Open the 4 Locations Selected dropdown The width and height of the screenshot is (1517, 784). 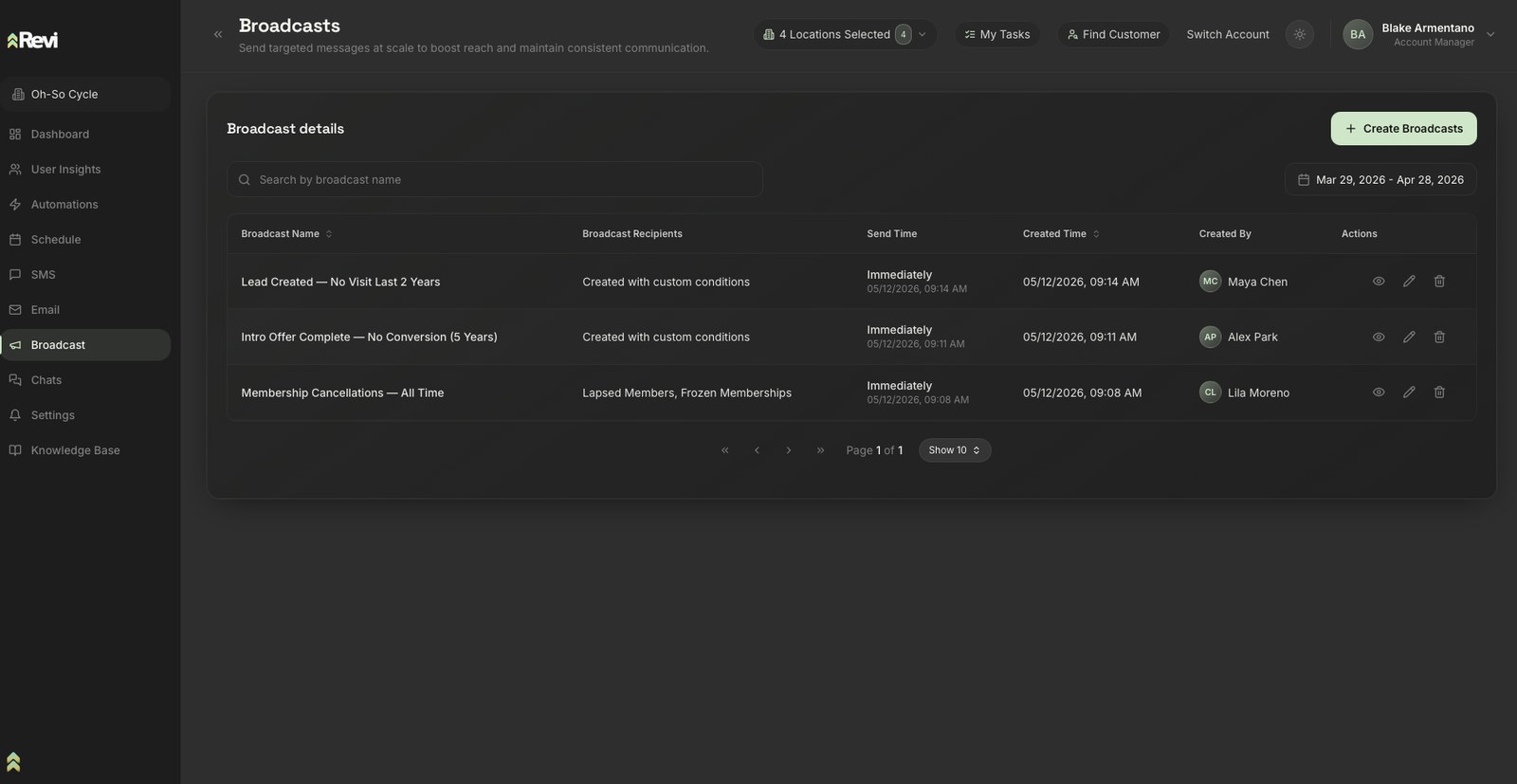(x=845, y=34)
